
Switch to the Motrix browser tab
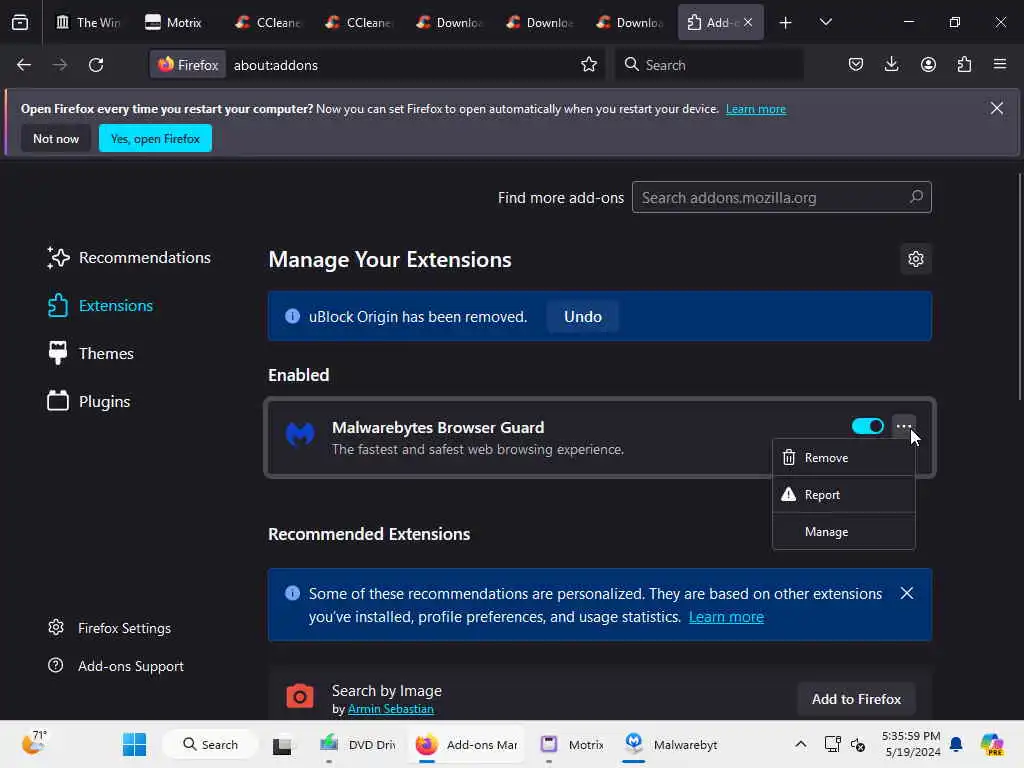174,23
